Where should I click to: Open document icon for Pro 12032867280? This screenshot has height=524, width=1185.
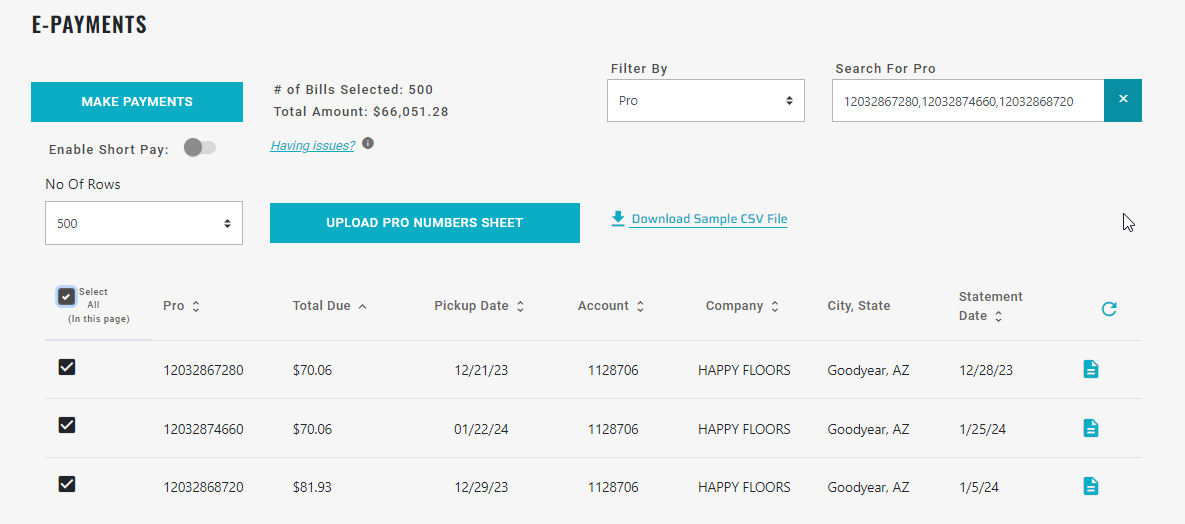pos(1090,369)
